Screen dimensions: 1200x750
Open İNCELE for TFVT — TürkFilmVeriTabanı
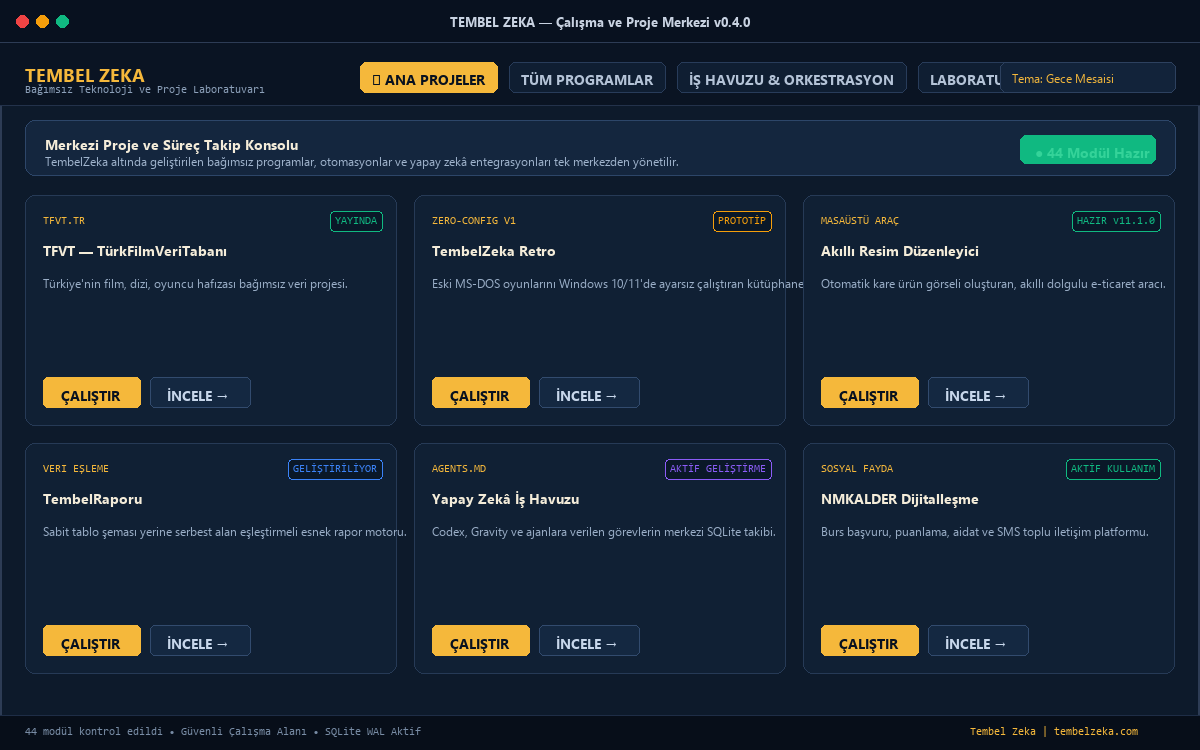[x=200, y=393]
